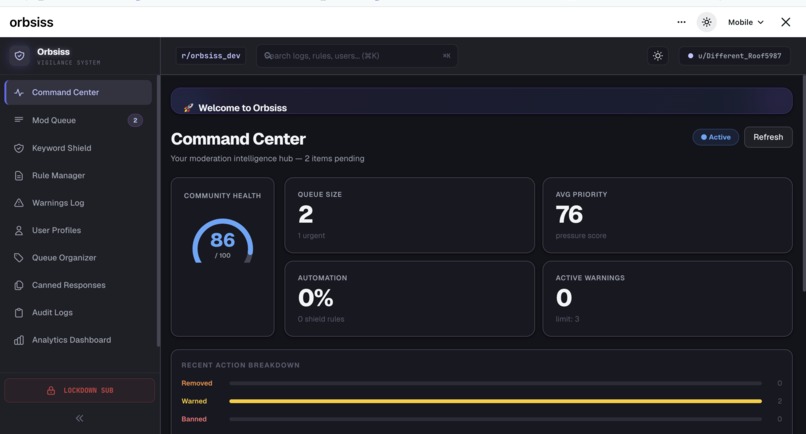Viewport: 806px width, 434px height.
Task: View the Audit Logs
Action: (78, 313)
